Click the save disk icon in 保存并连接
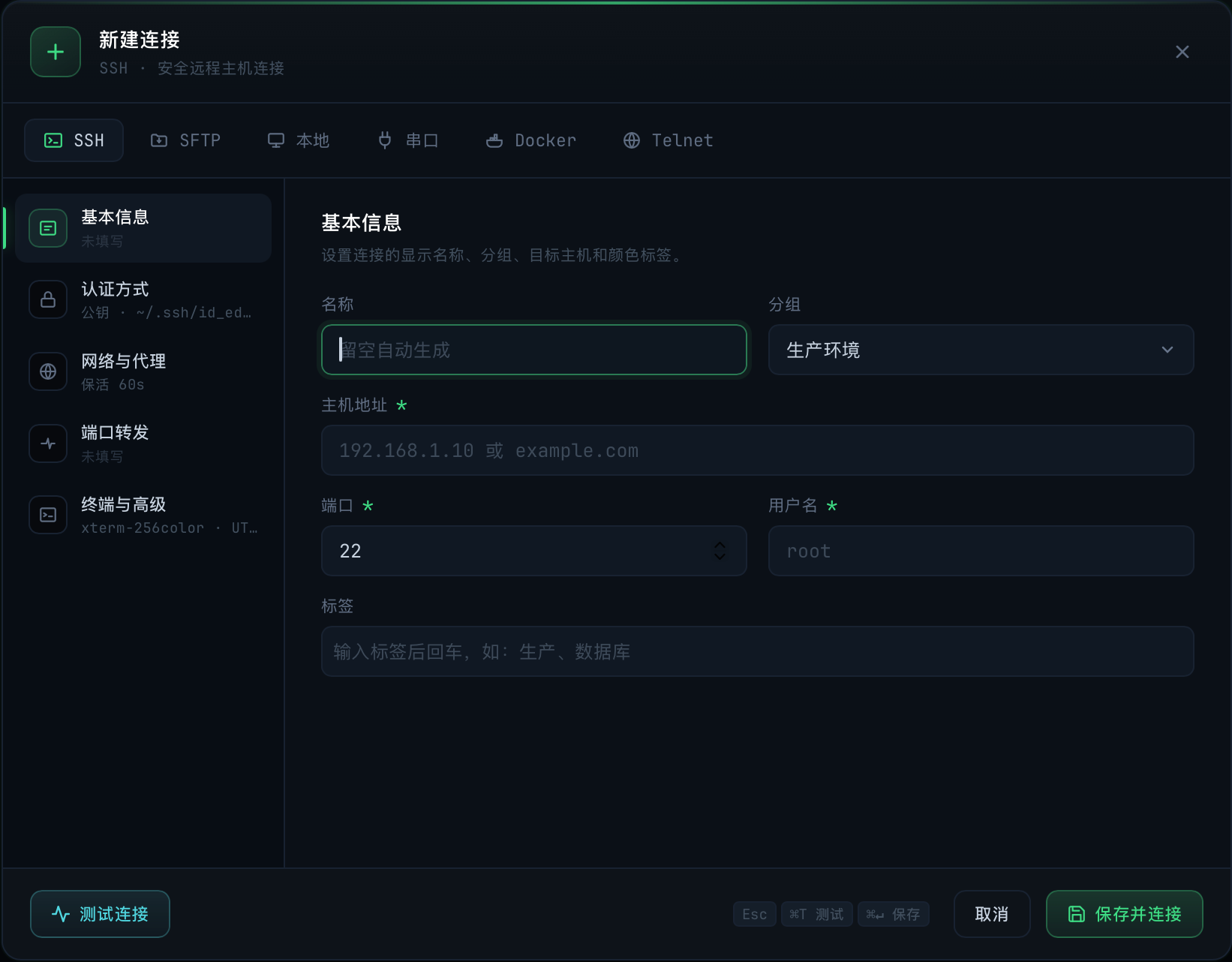The width and height of the screenshot is (1232, 962). pyautogui.click(x=1077, y=914)
